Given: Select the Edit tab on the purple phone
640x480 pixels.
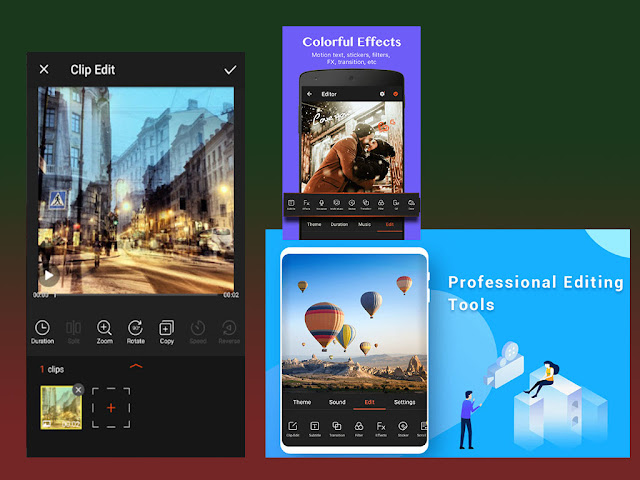Looking at the screenshot, I should pyautogui.click(x=390, y=224).
